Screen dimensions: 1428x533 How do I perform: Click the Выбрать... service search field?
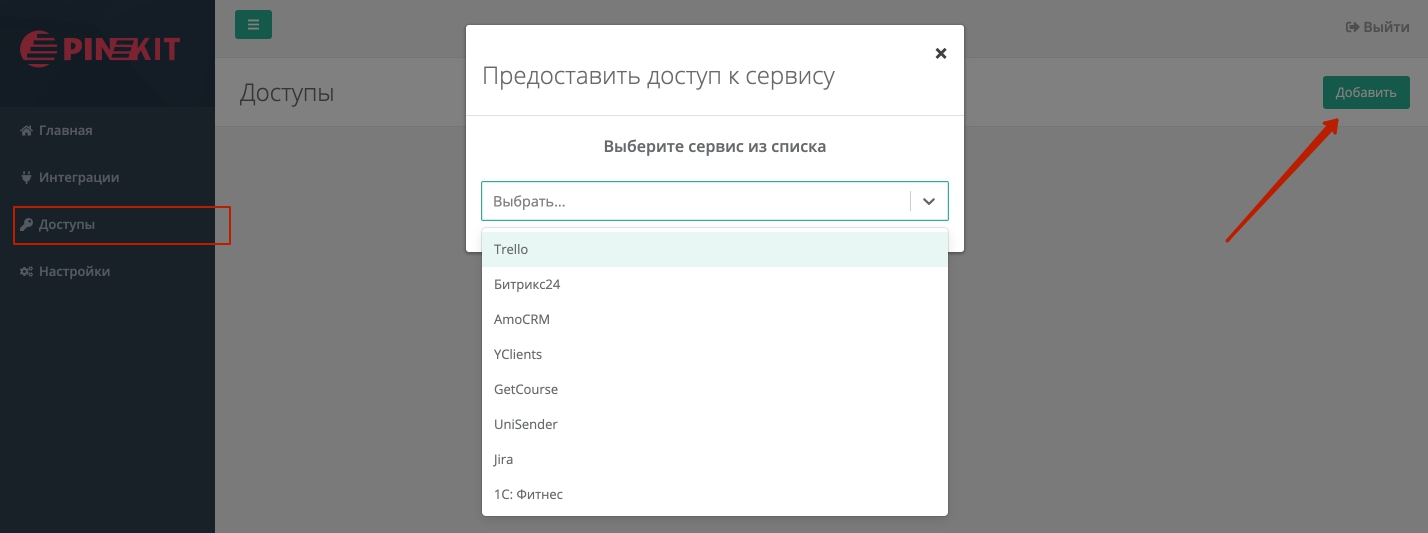(x=695, y=201)
